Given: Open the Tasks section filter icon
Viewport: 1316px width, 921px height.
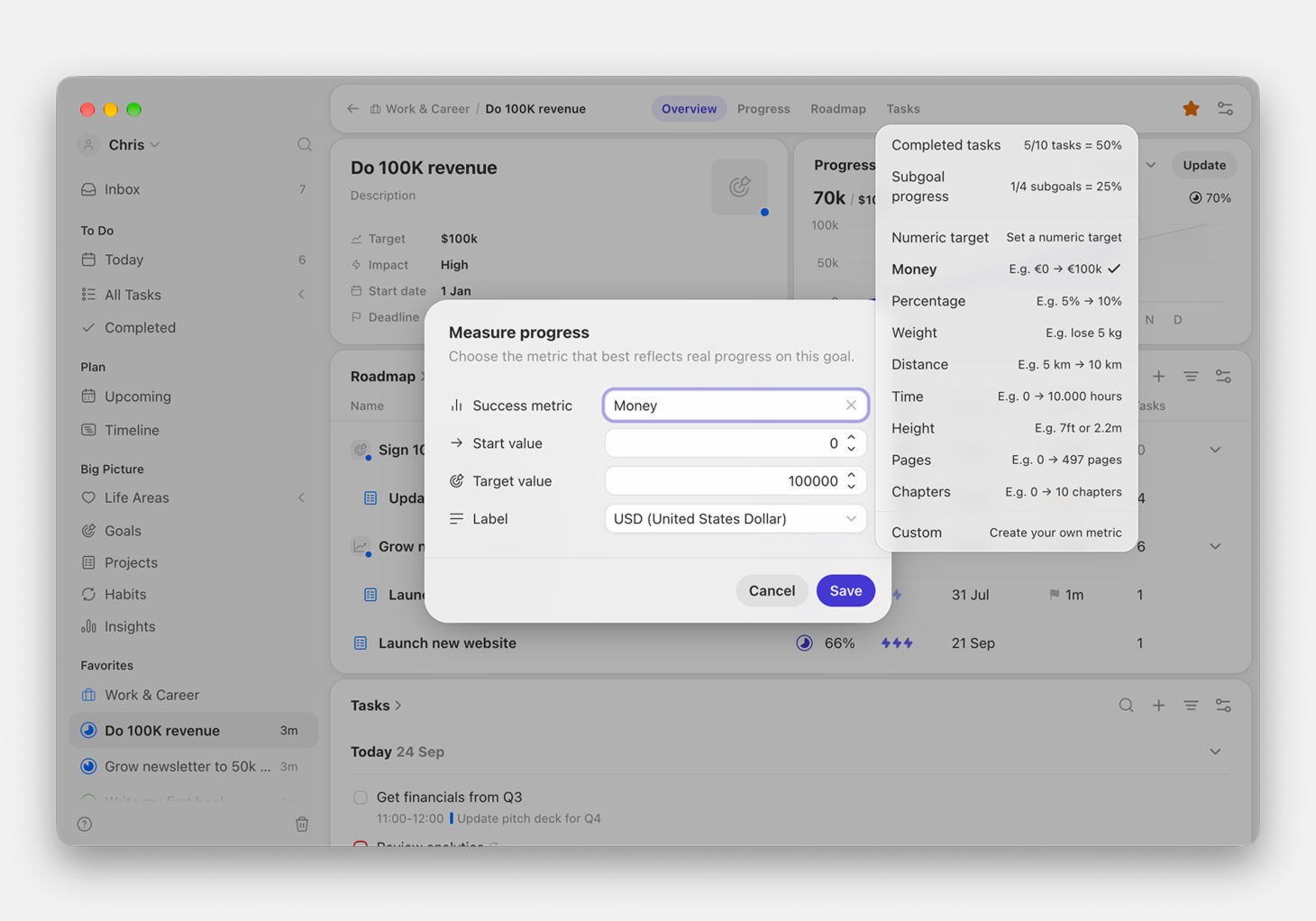Looking at the screenshot, I should [x=1191, y=706].
